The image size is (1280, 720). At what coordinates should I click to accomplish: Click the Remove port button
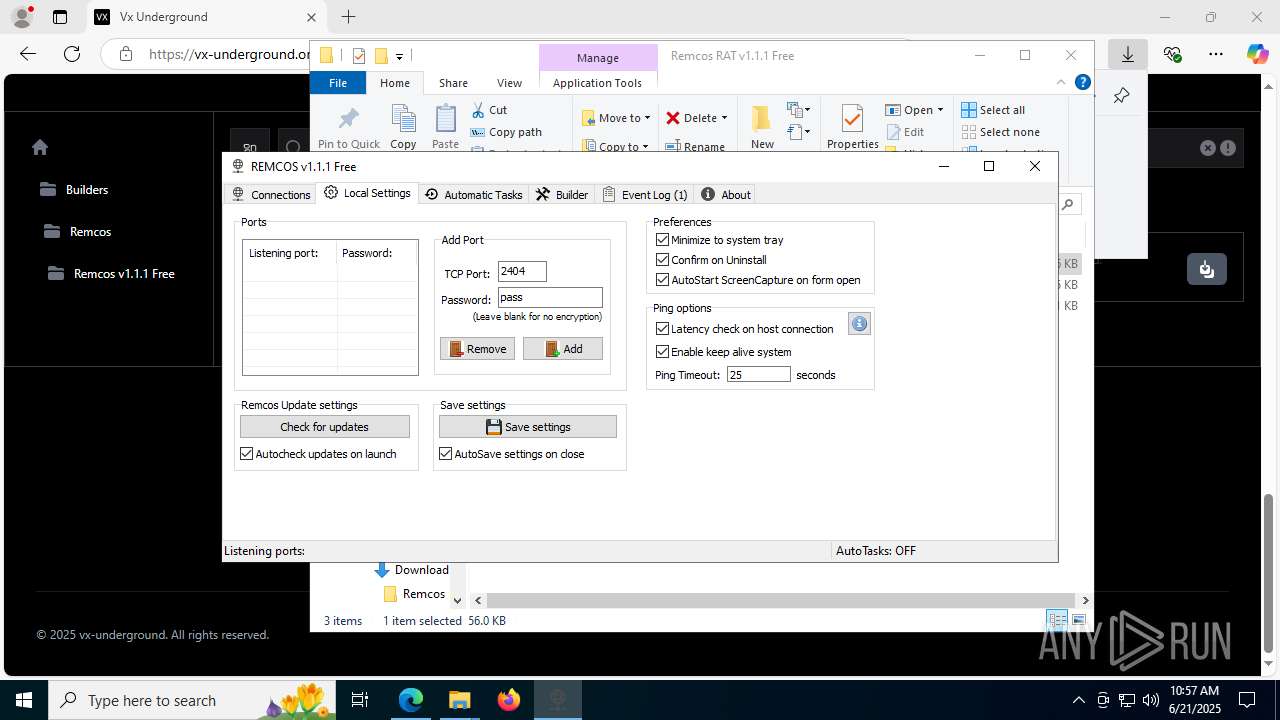tap(477, 349)
